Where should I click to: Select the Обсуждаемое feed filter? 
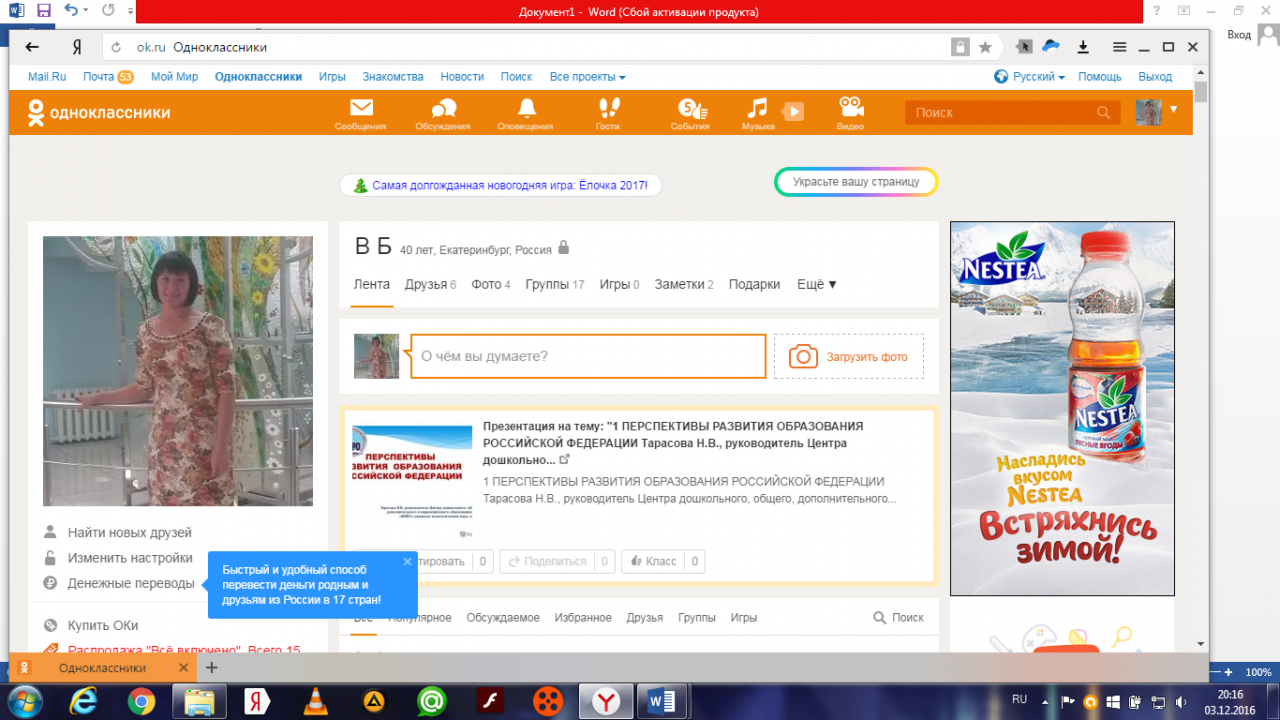coord(503,618)
